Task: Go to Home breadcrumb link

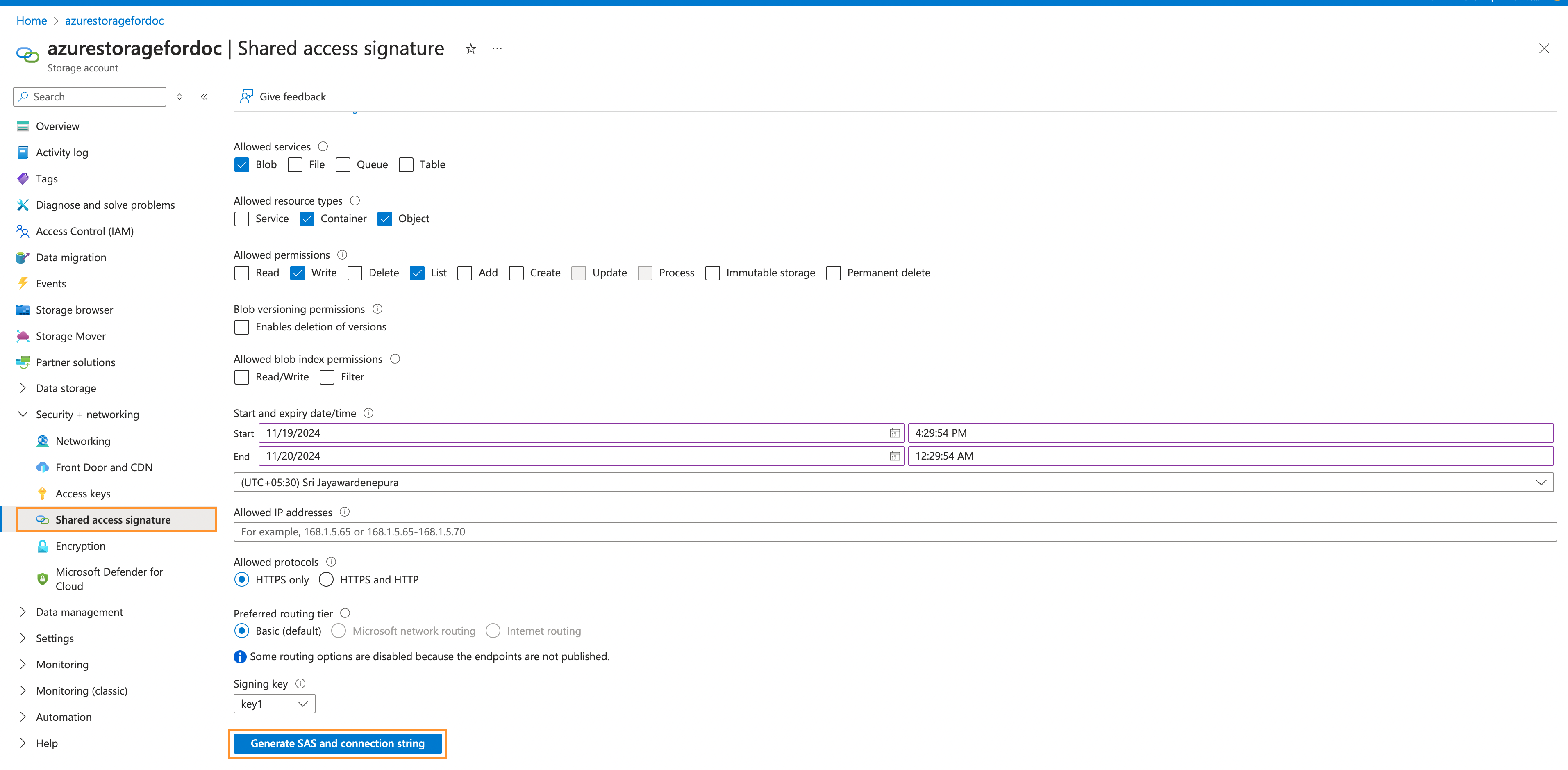Action: (x=32, y=21)
